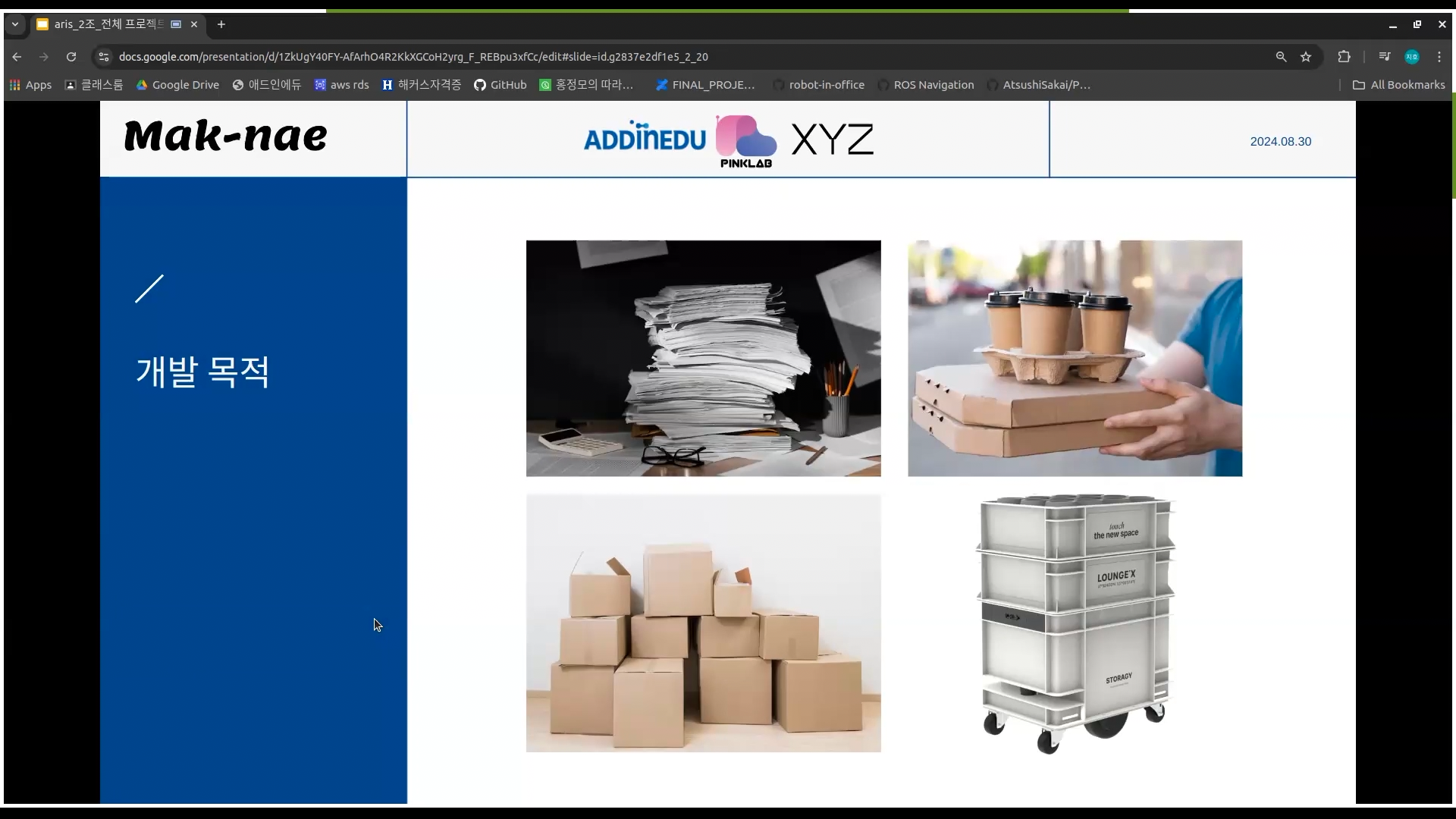Open a new browser tab

221,24
